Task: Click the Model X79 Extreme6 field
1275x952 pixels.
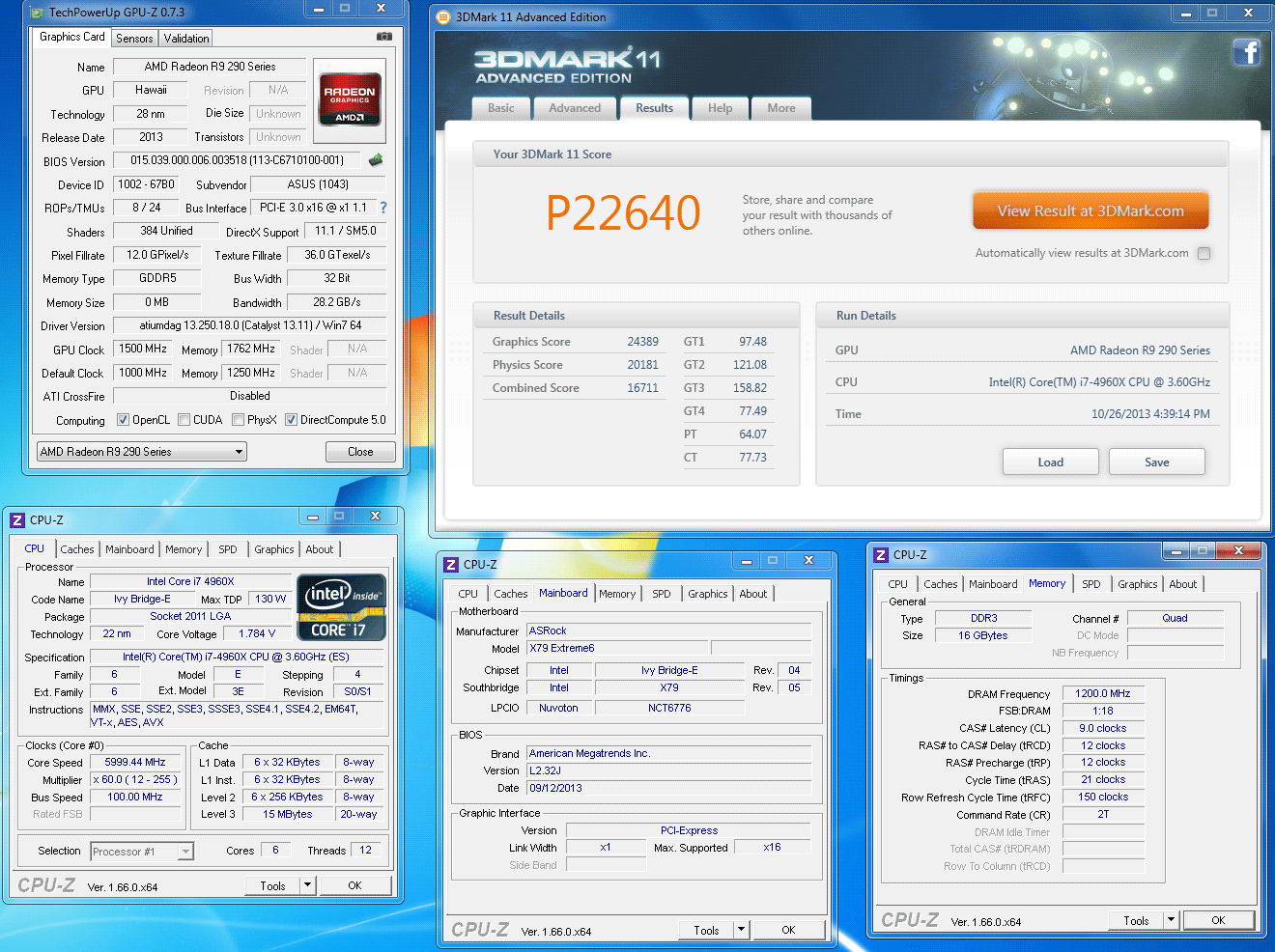Action: click(617, 648)
